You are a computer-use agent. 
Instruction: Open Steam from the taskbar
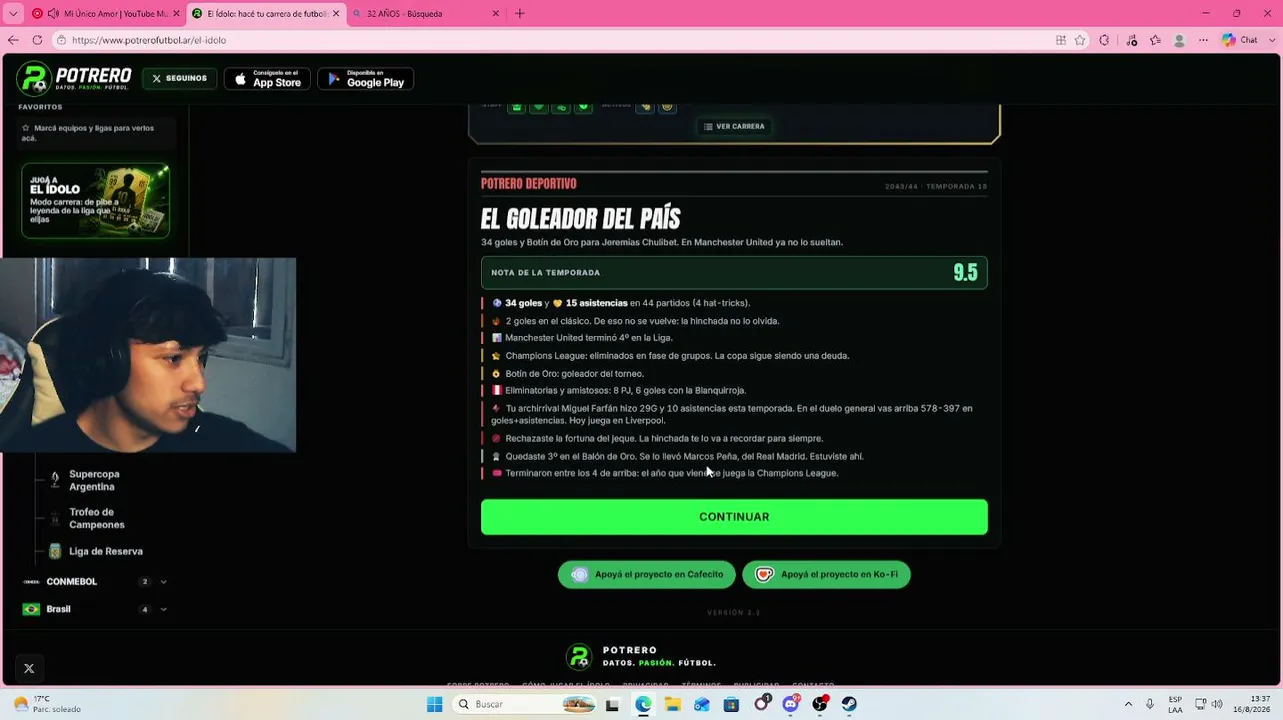pos(849,704)
